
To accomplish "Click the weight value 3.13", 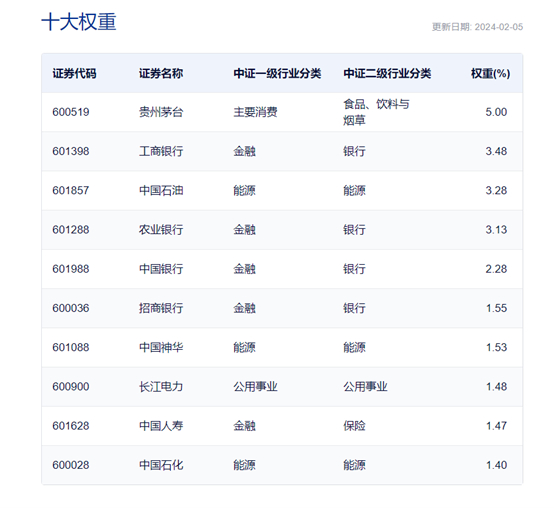I will 496,230.
